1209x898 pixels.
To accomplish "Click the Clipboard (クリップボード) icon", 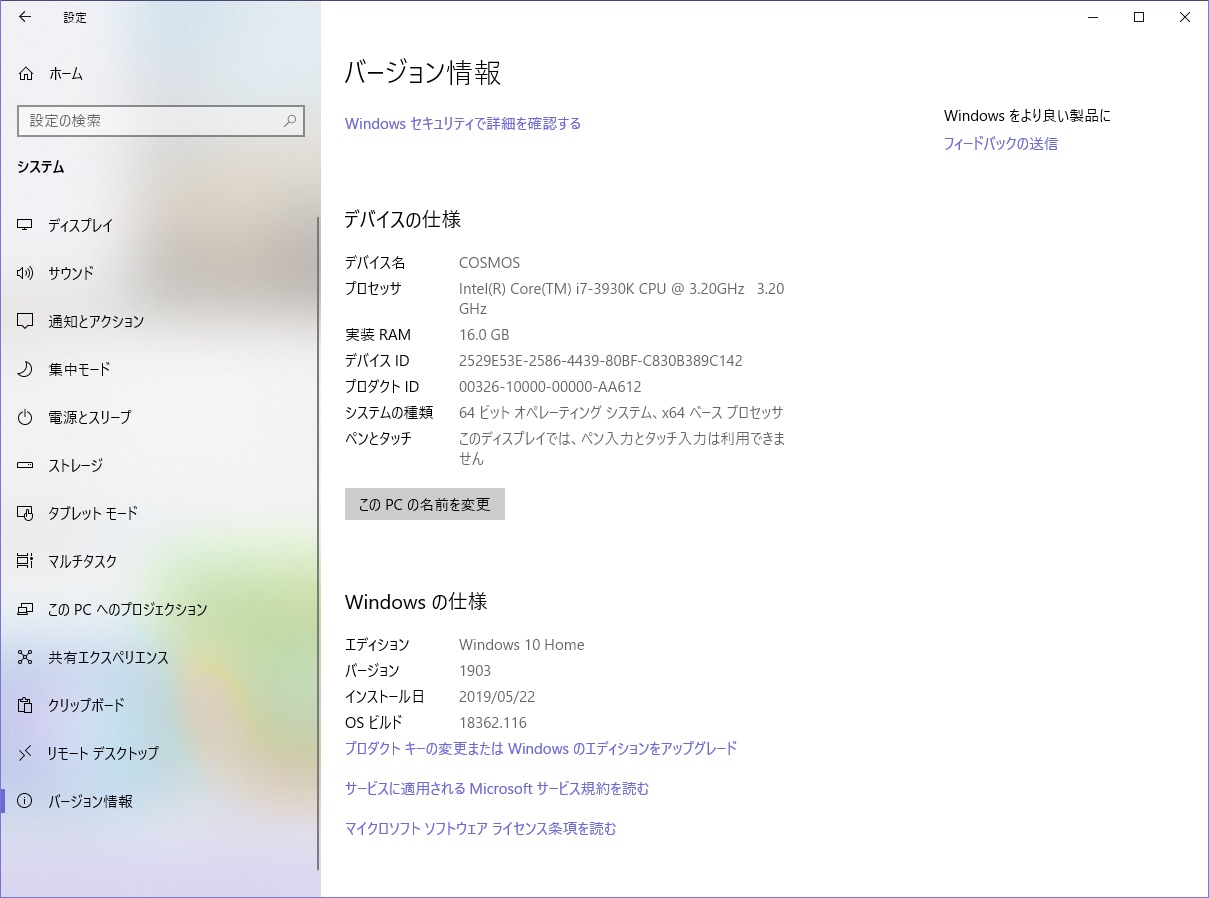I will coord(26,705).
